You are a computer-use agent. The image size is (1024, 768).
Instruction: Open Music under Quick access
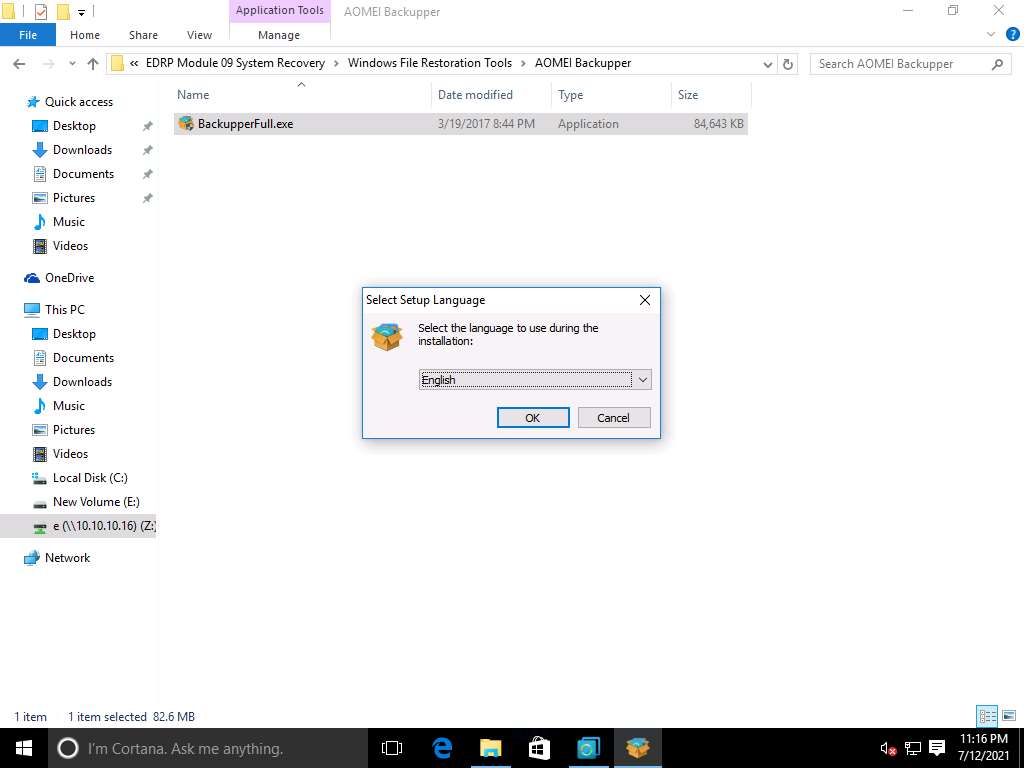coord(69,222)
